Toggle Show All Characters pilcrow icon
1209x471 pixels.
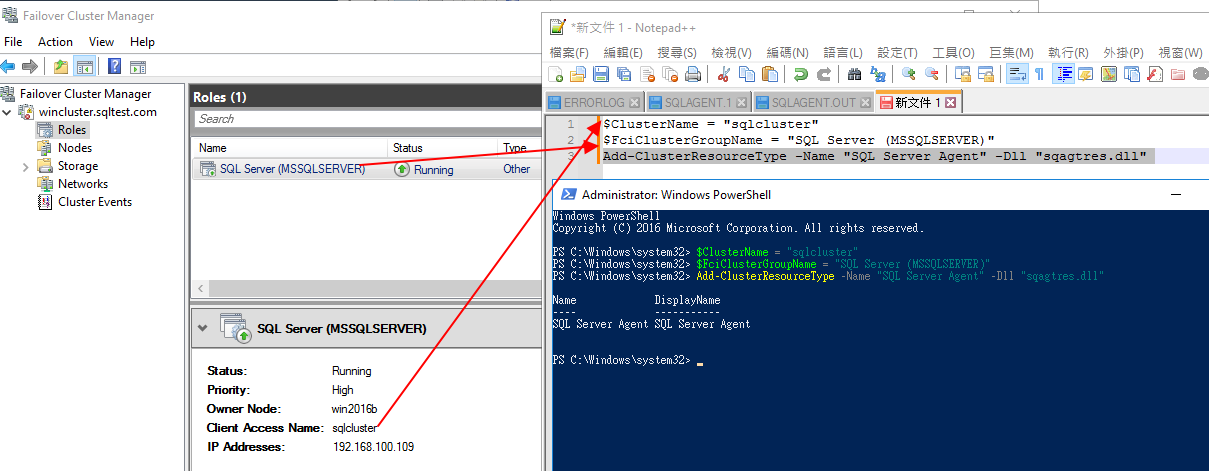(x=1040, y=74)
